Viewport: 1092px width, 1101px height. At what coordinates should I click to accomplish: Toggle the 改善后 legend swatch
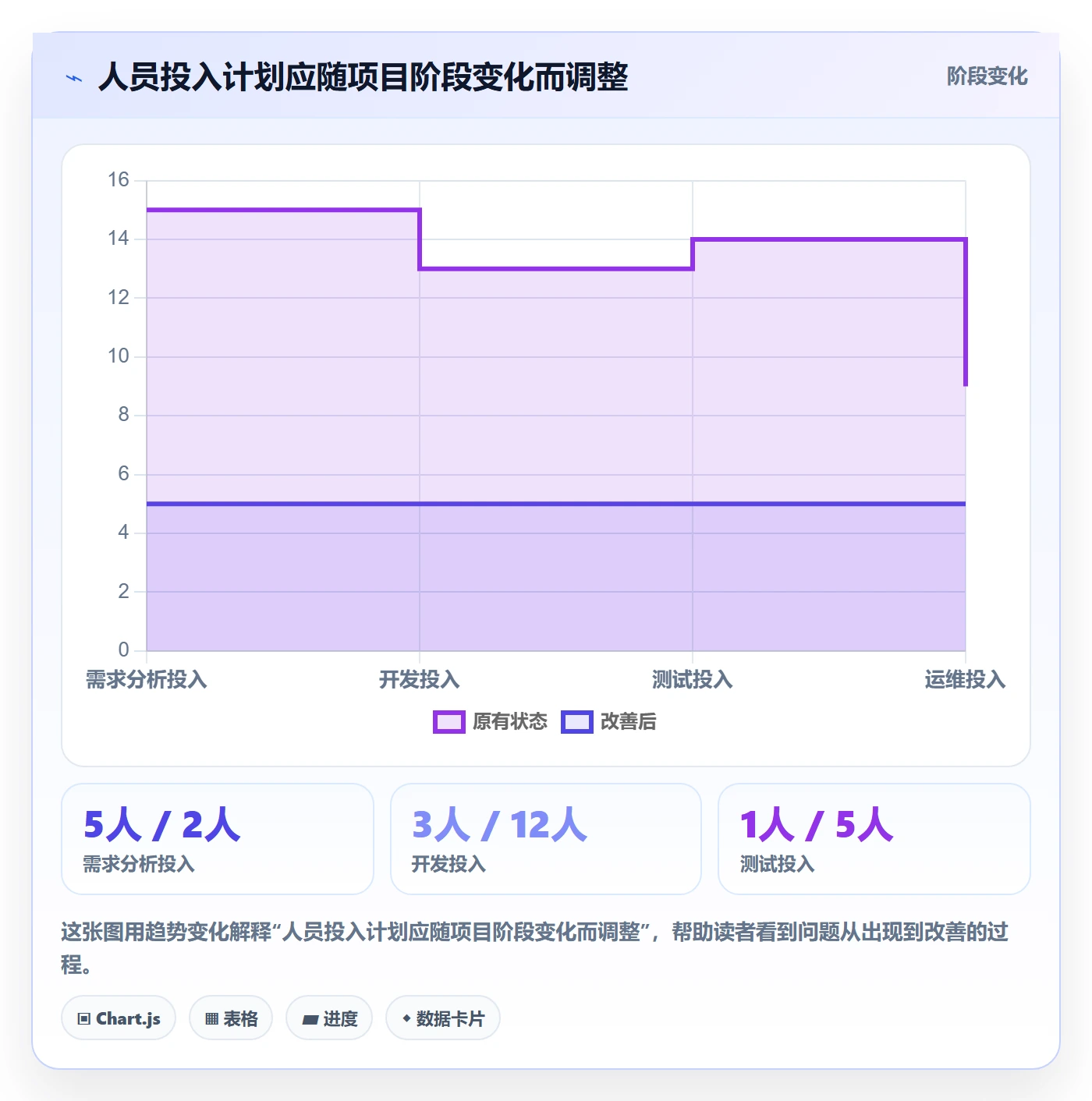[576, 722]
